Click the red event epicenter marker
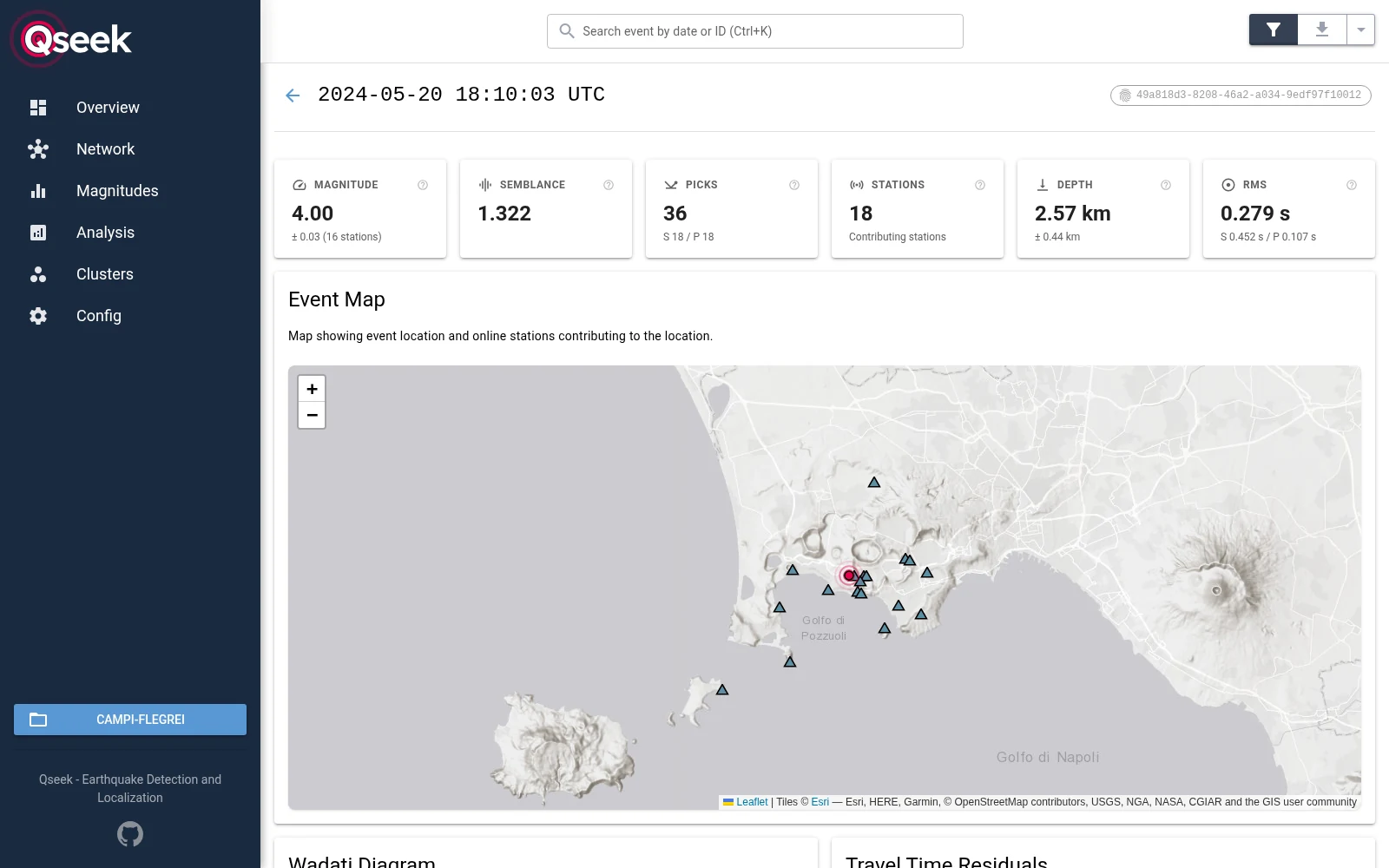The image size is (1389, 868). point(849,575)
